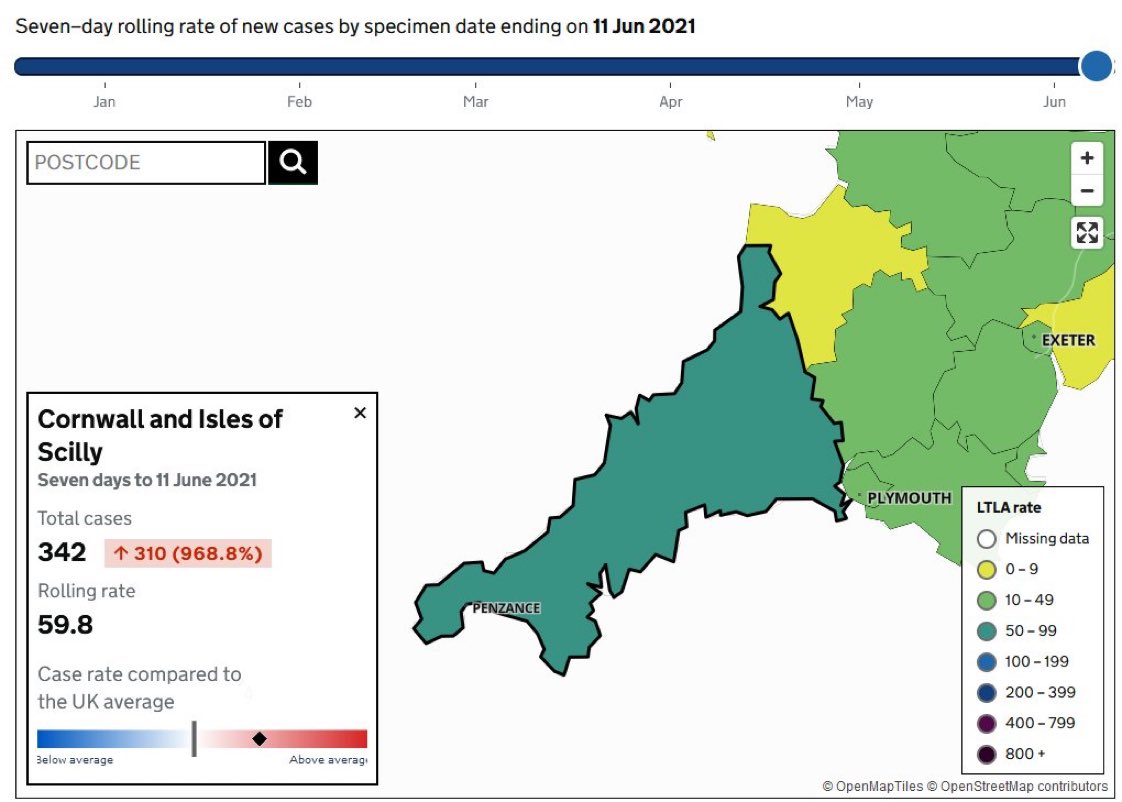Click the Mar marker on the timeline
The width and height of the screenshot is (1122, 802).
coord(476,101)
